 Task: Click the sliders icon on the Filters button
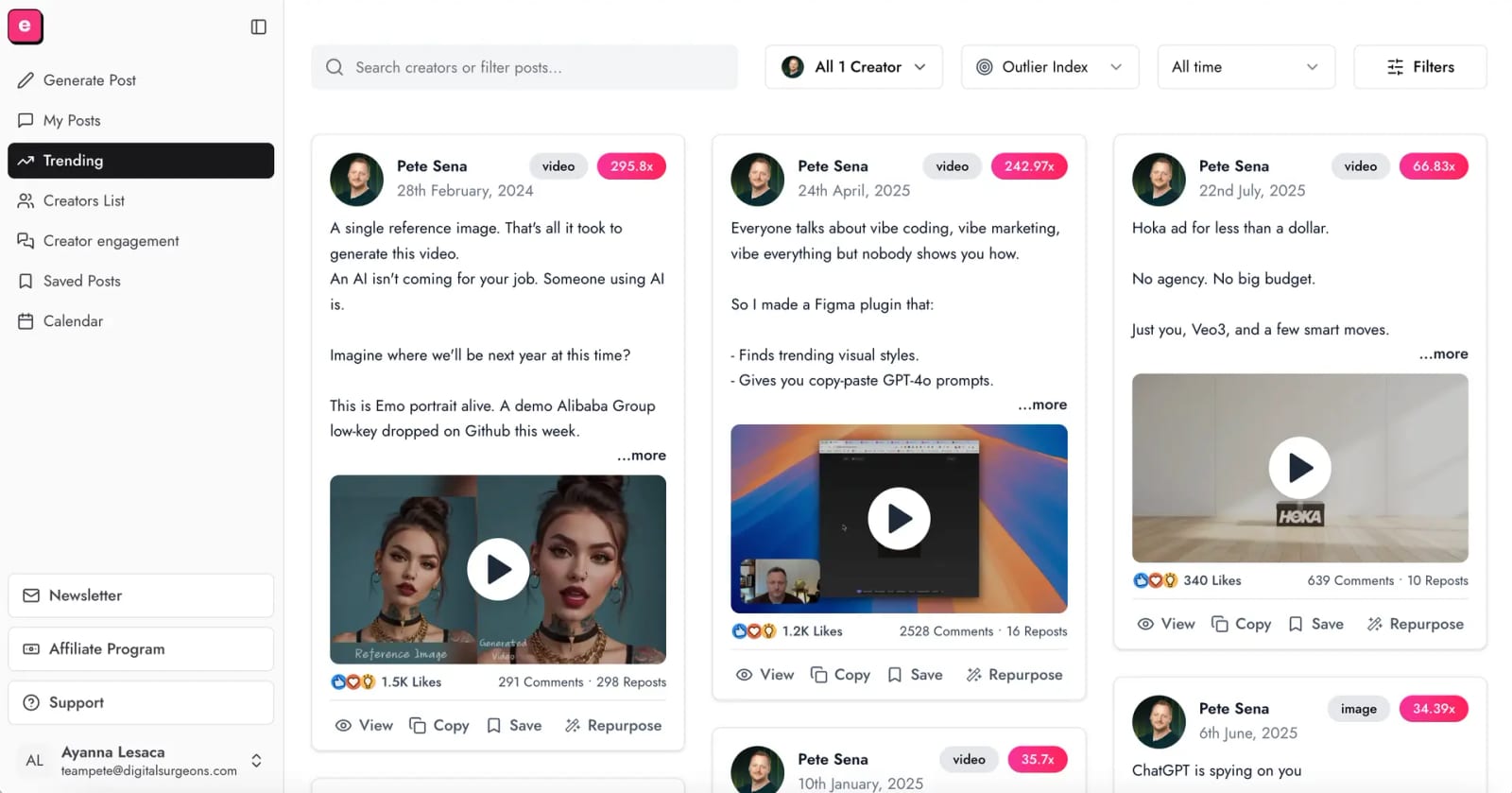[x=1395, y=67]
